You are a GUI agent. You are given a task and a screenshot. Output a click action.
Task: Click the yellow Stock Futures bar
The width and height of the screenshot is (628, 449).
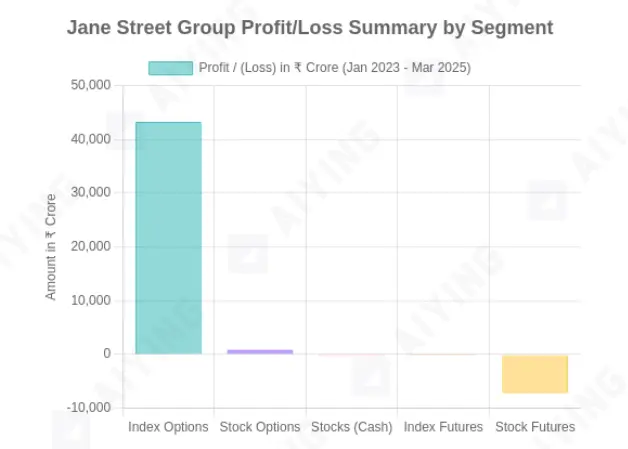pos(535,373)
